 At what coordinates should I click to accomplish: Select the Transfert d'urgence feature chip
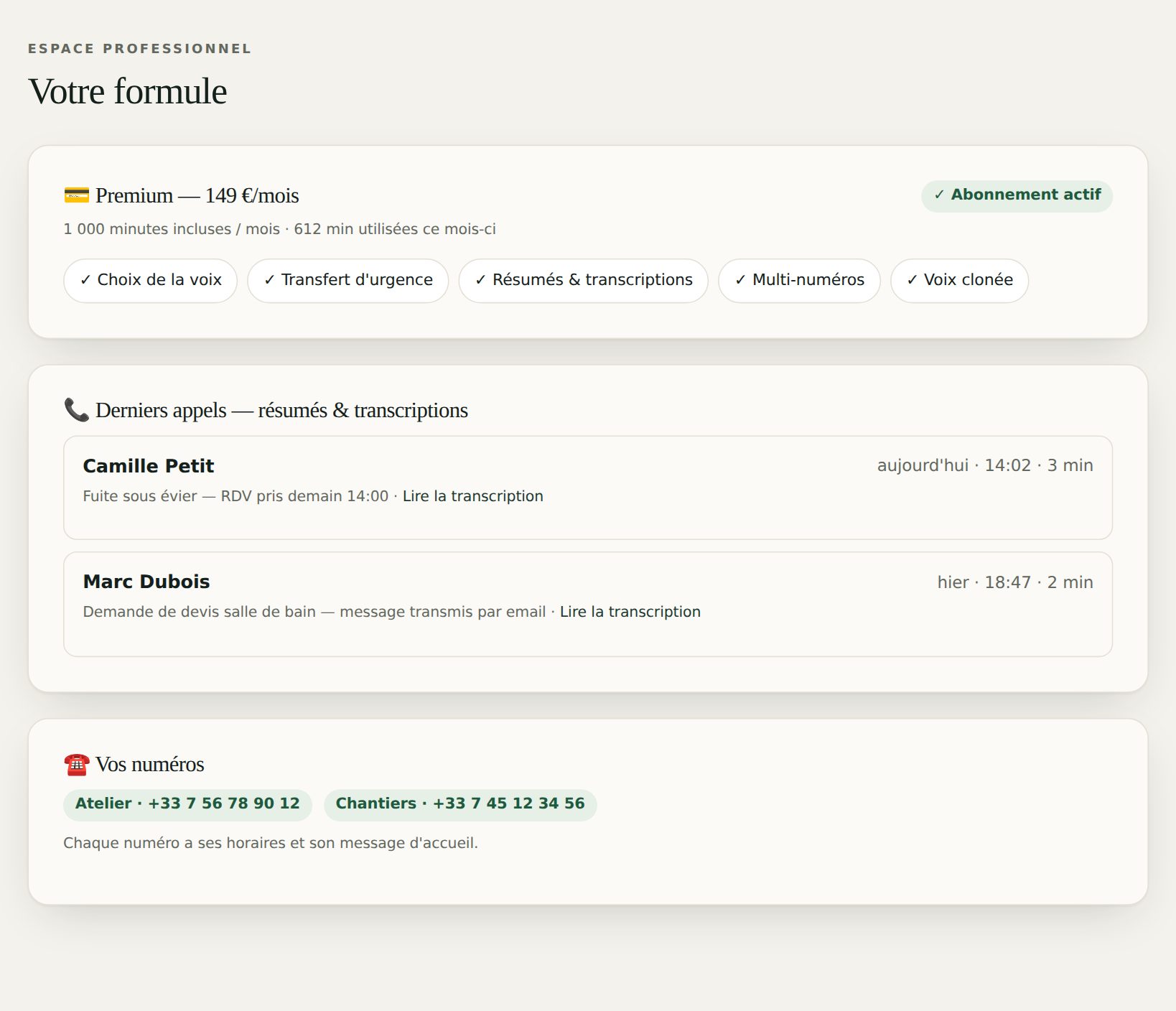pyautogui.click(x=348, y=280)
